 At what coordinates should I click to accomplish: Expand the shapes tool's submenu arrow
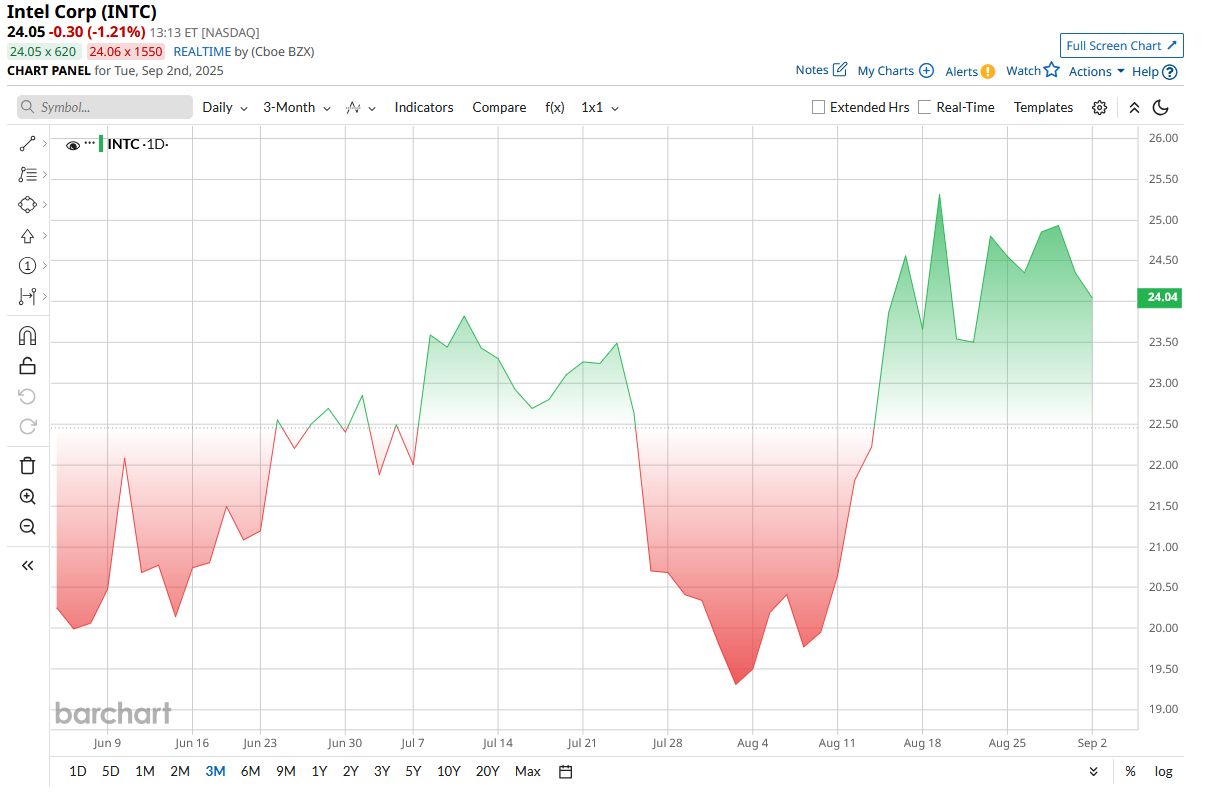point(44,205)
